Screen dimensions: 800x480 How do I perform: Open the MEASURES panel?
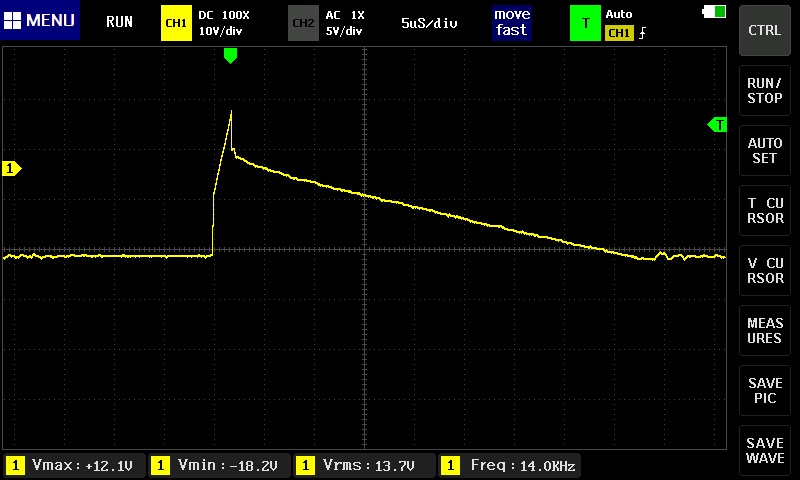click(x=765, y=331)
